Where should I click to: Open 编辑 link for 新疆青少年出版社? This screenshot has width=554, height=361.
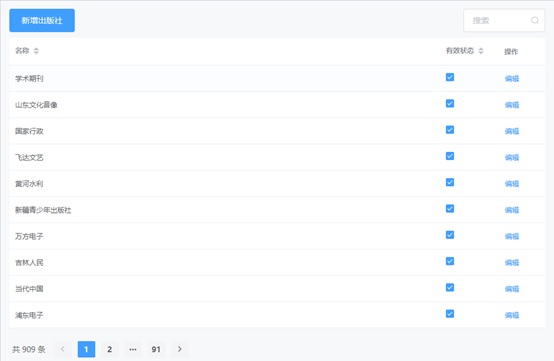(512, 210)
